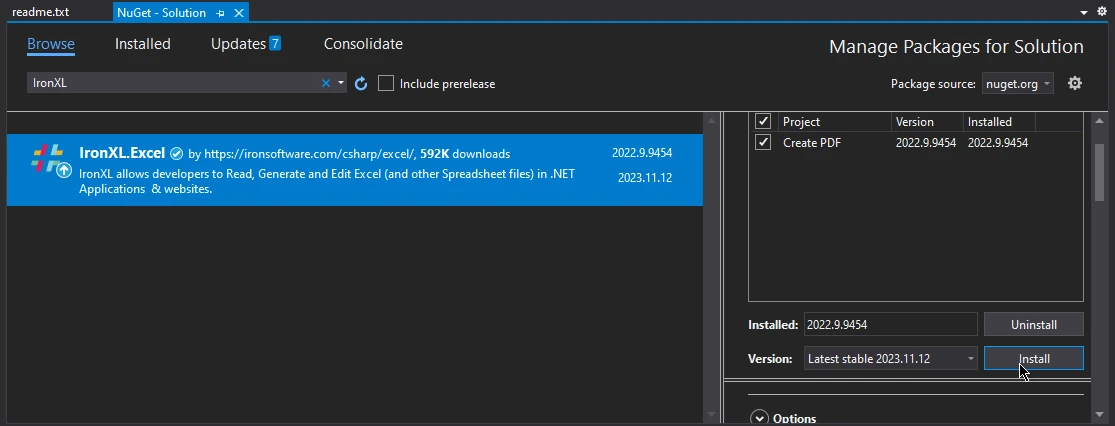Click the refresh icon beside the search box
Image resolution: width=1115 pixels, height=426 pixels.
362,84
